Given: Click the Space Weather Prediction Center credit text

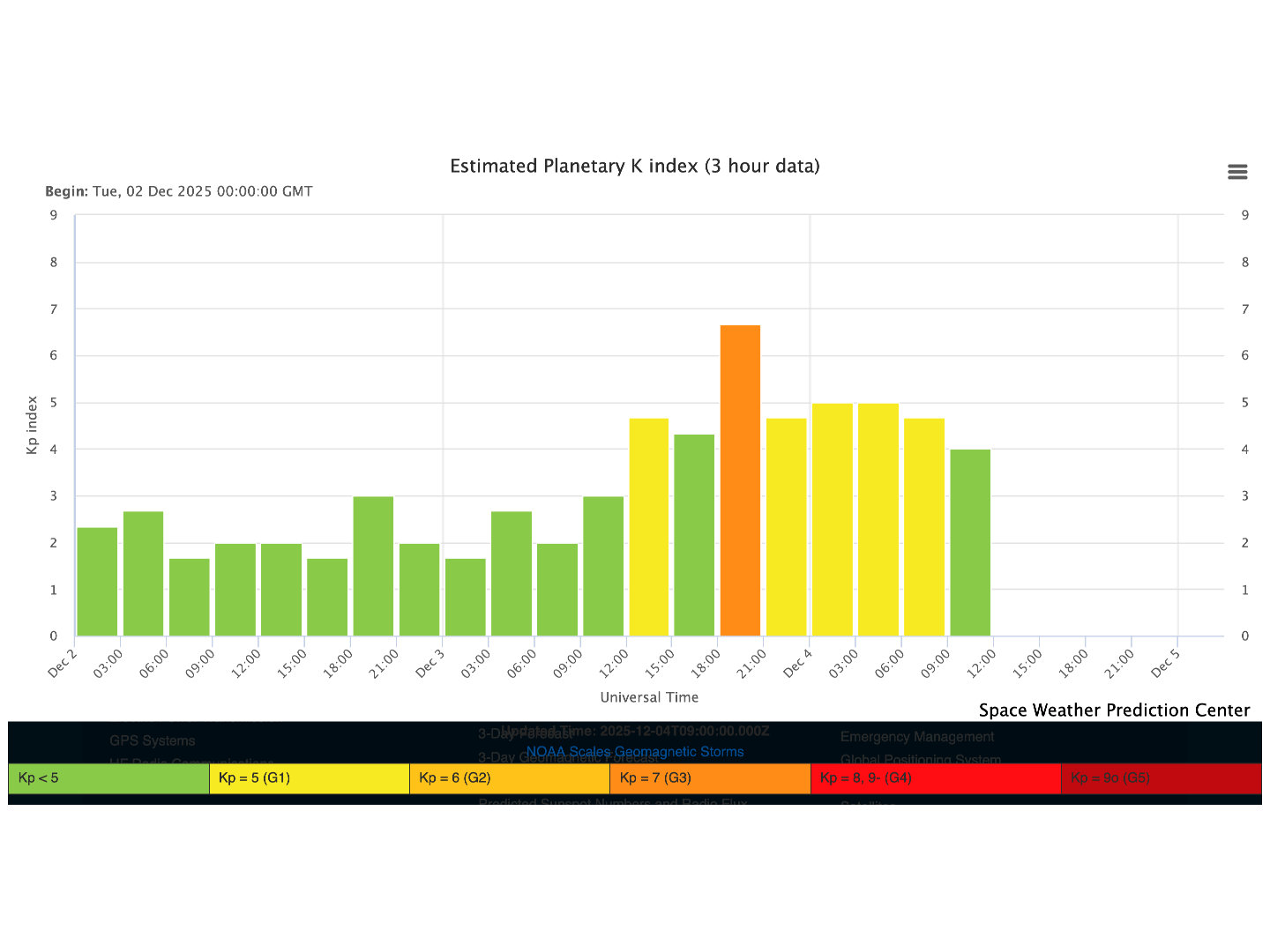Looking at the screenshot, I should 1114,710.
